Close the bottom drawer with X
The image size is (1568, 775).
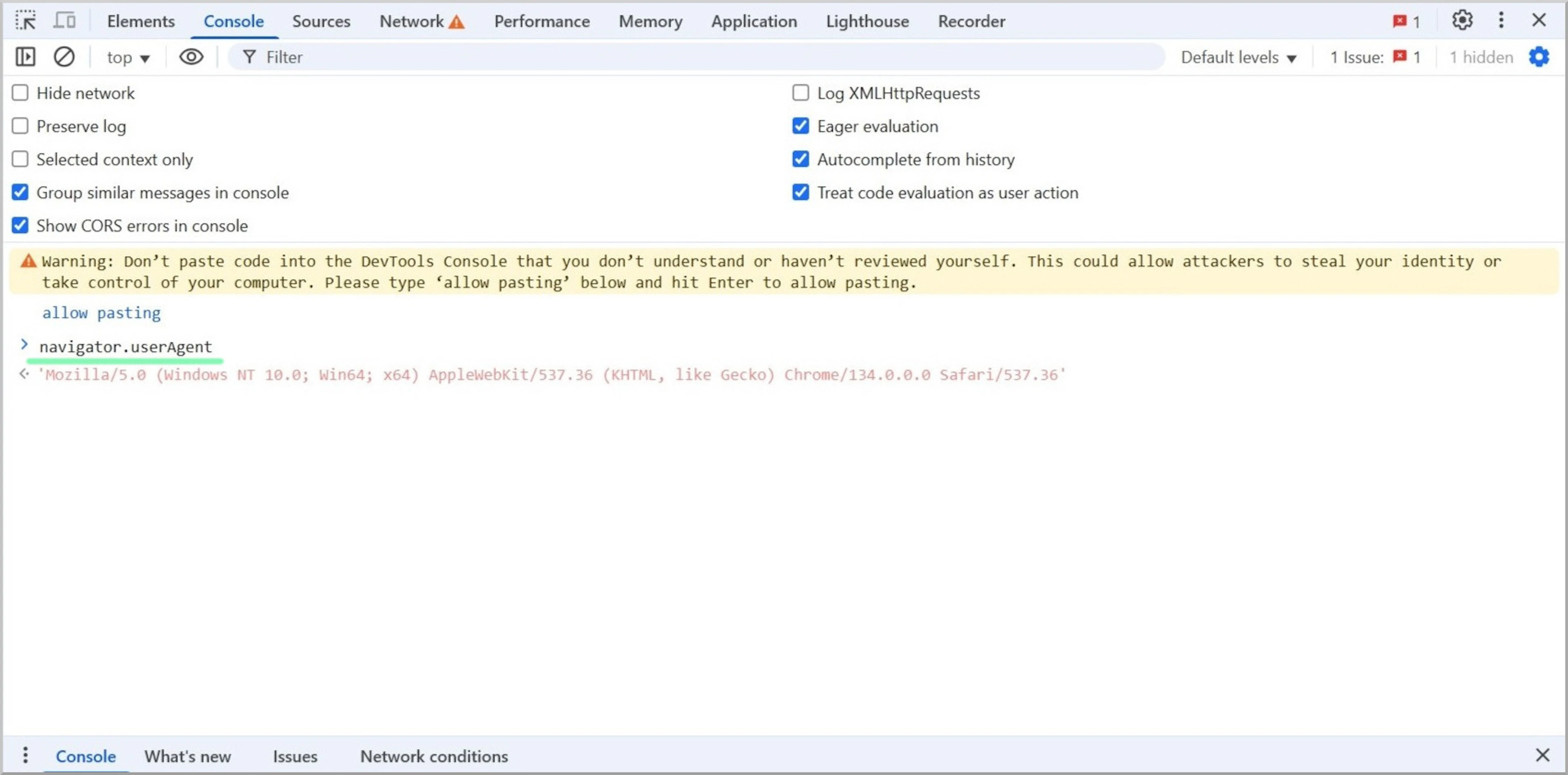pos(1542,755)
